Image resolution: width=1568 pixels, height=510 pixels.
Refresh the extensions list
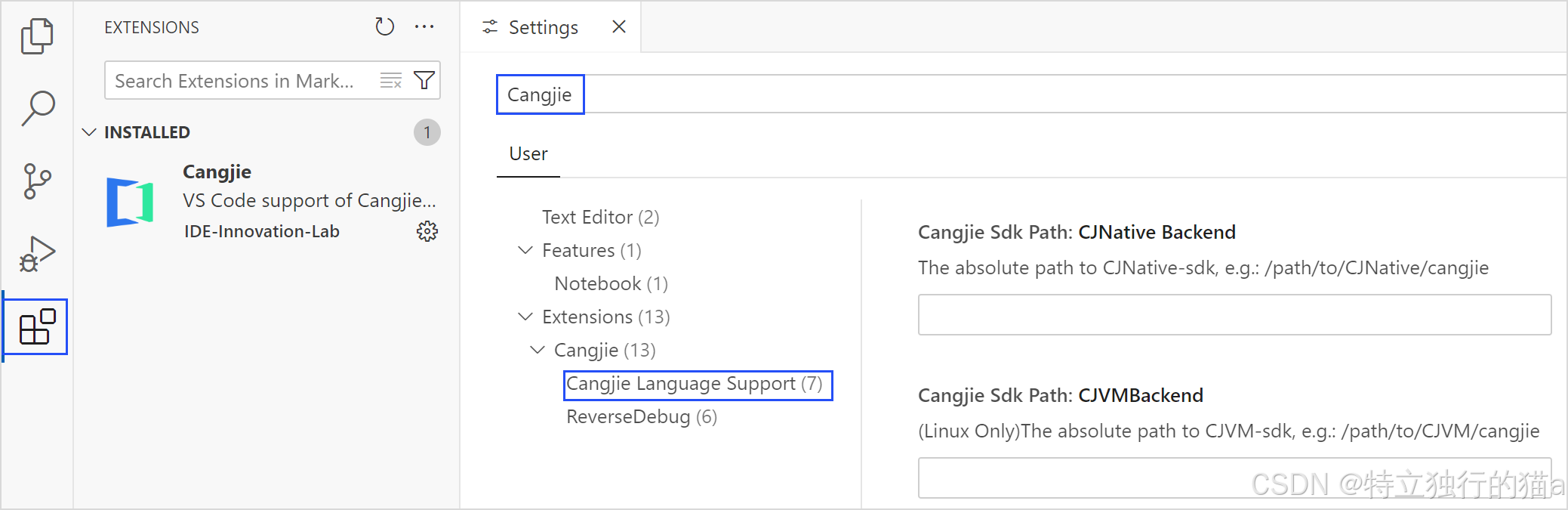(385, 27)
